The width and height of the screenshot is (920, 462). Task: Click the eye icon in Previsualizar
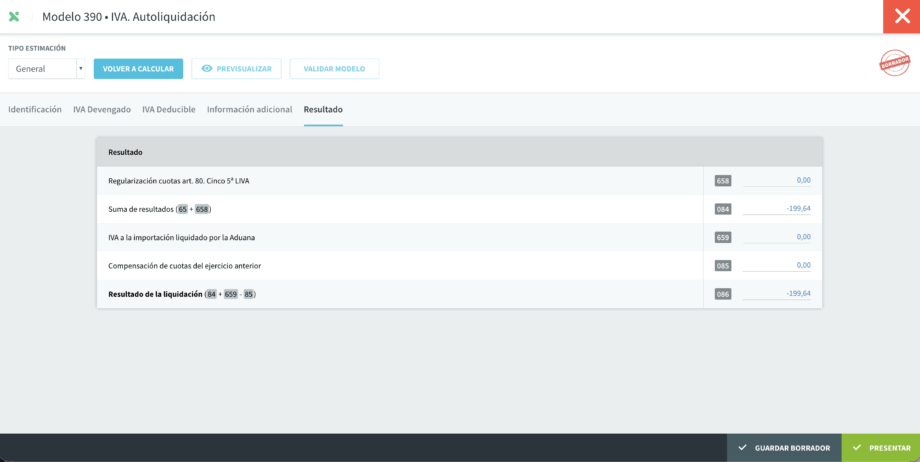pos(207,69)
